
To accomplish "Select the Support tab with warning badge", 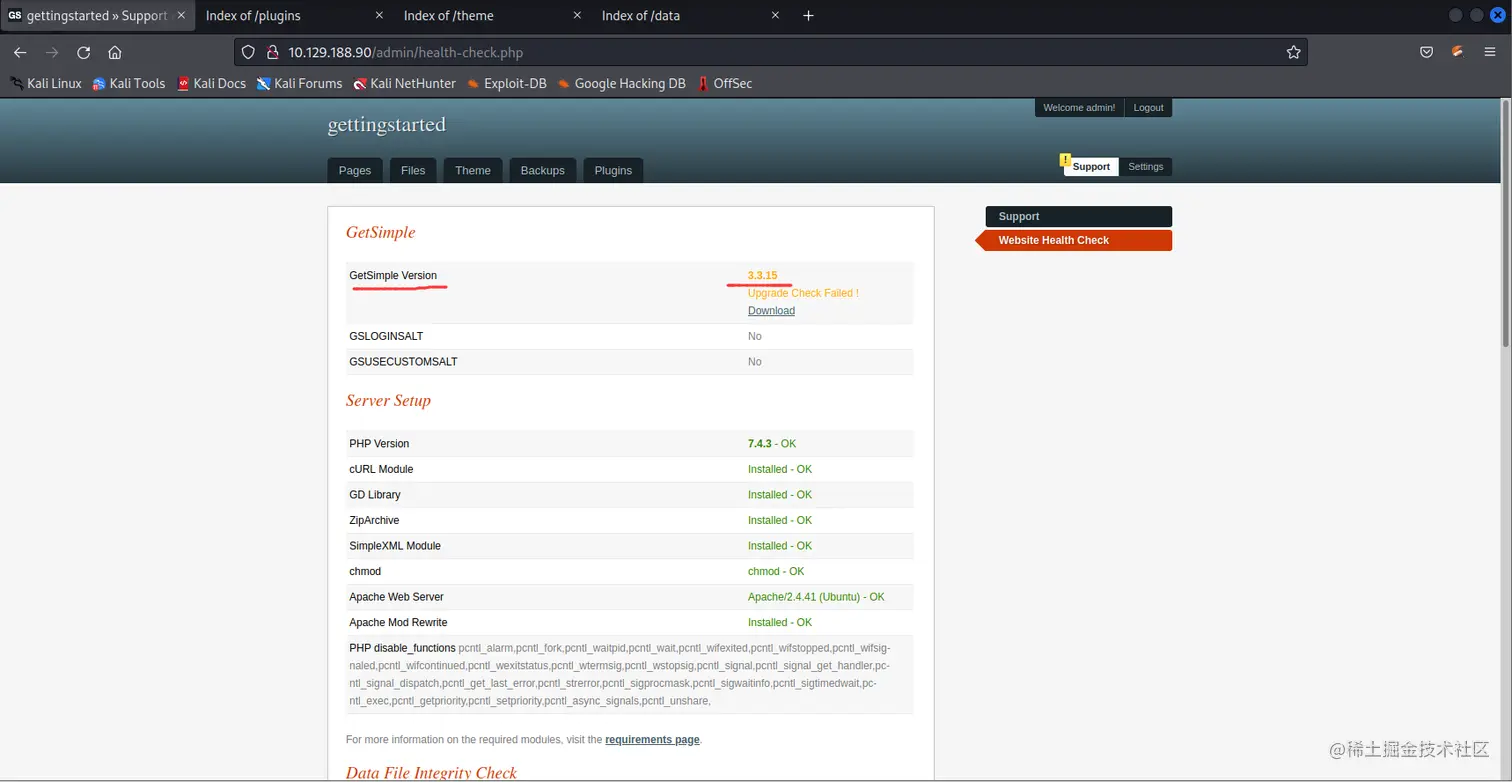I will point(1090,167).
